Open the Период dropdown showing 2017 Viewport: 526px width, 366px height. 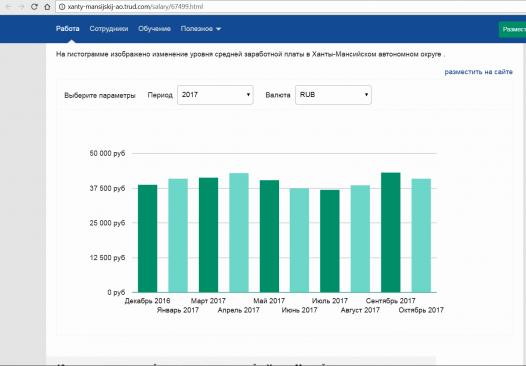pyautogui.click(x=215, y=95)
